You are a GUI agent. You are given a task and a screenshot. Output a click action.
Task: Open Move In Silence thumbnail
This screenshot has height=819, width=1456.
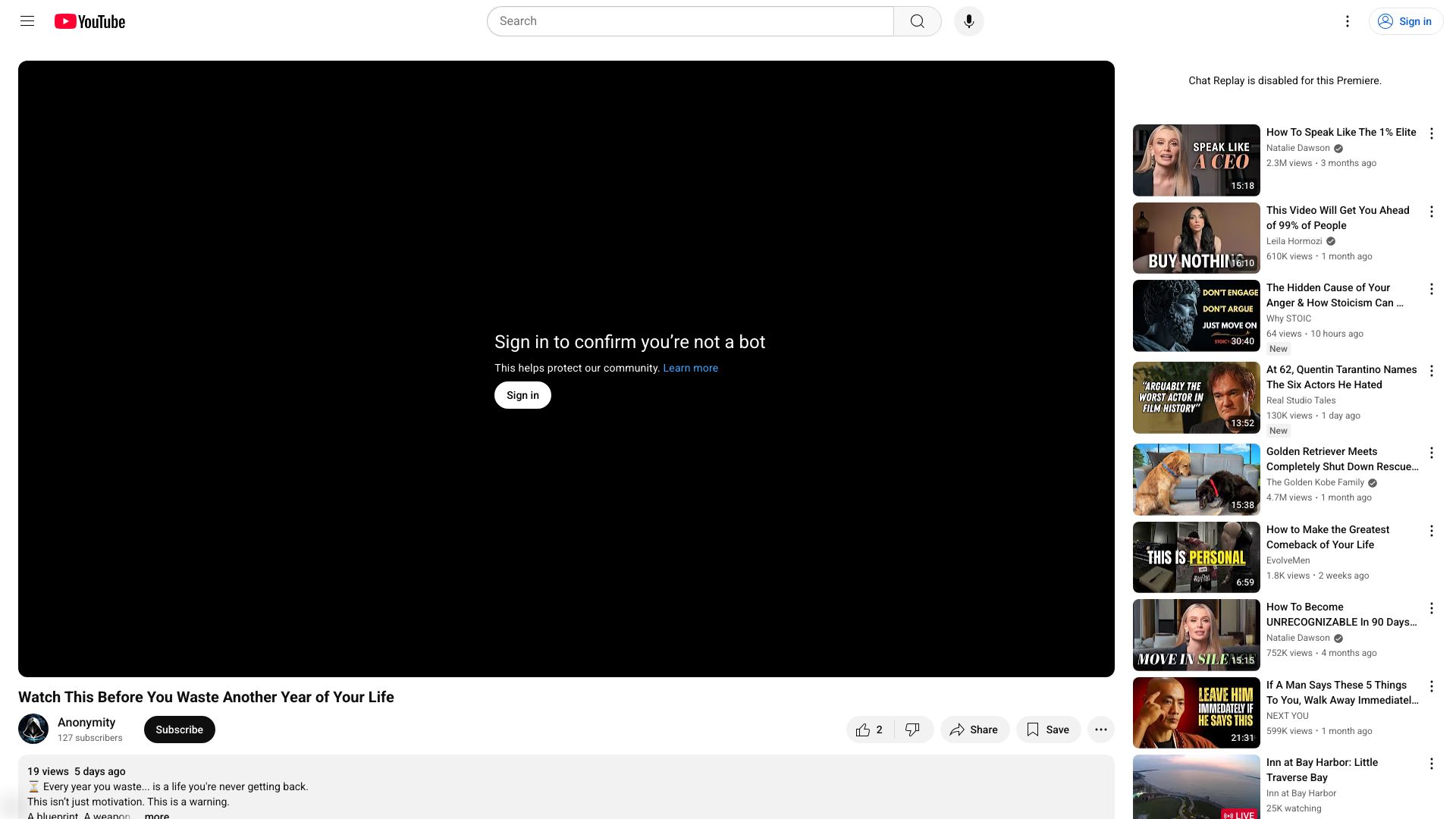coord(1196,635)
